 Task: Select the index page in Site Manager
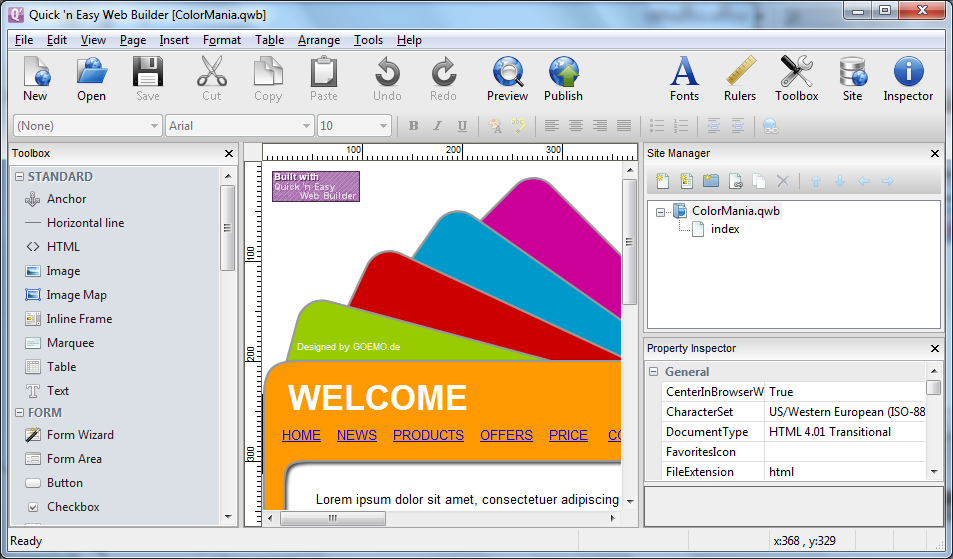(x=725, y=229)
